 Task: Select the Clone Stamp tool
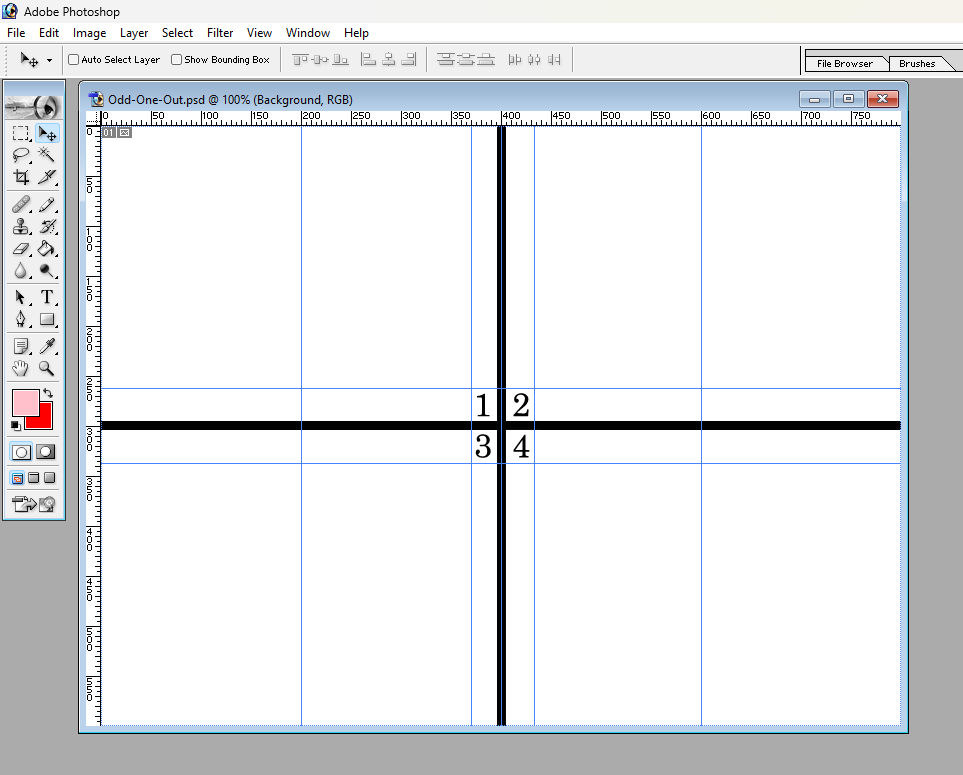point(21,227)
